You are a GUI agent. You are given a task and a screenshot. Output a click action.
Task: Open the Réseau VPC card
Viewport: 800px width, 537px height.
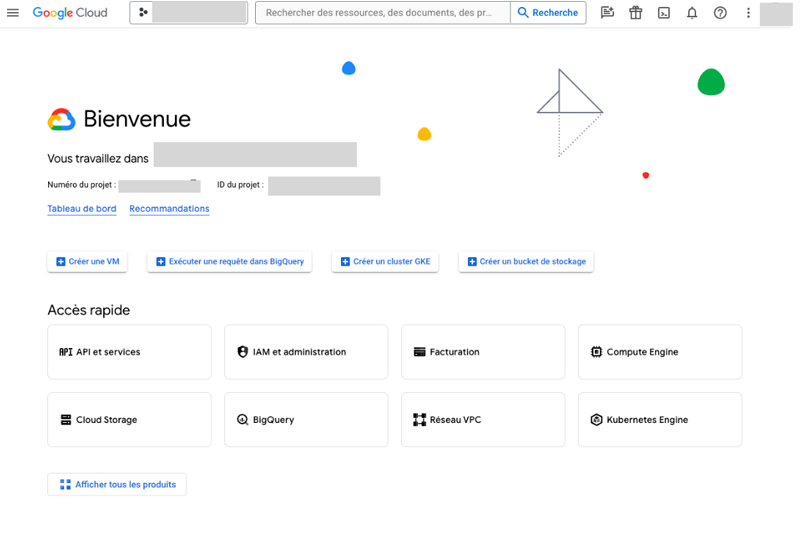click(x=483, y=420)
